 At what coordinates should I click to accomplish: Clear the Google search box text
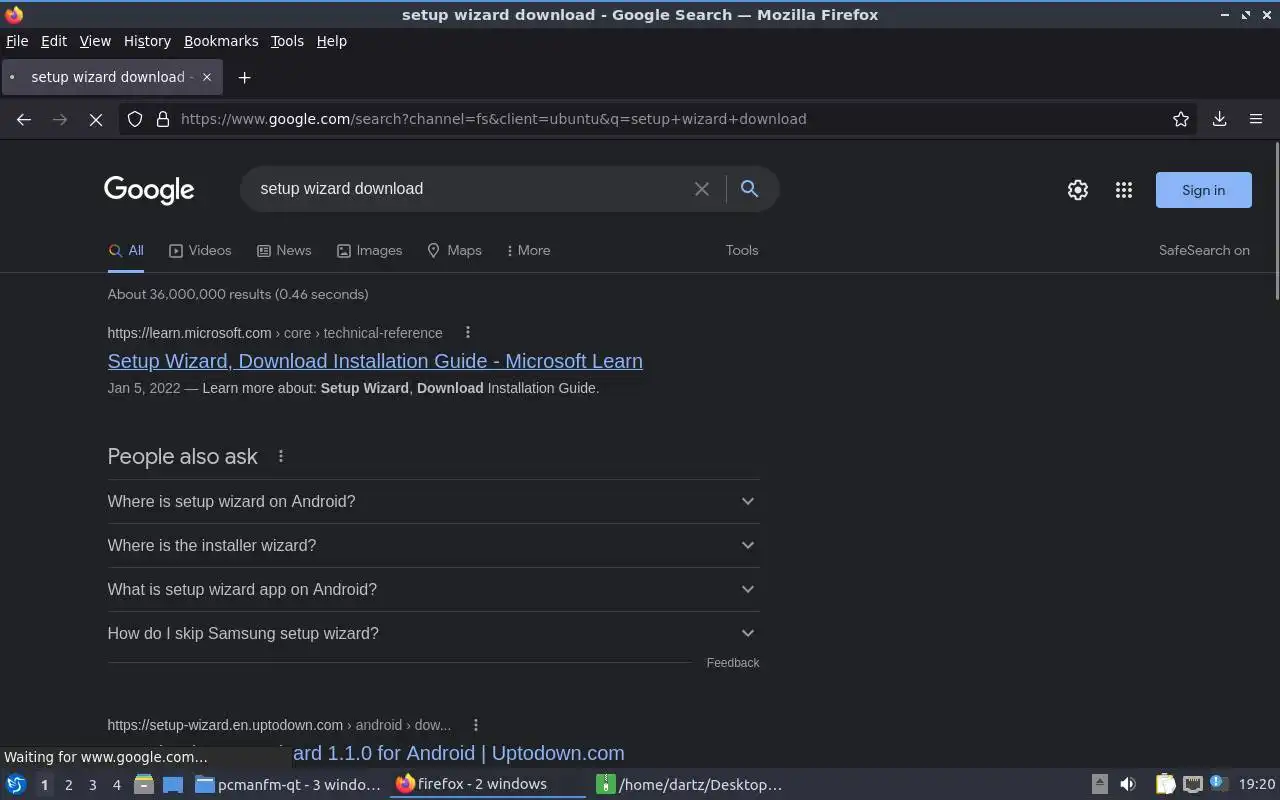(x=702, y=189)
